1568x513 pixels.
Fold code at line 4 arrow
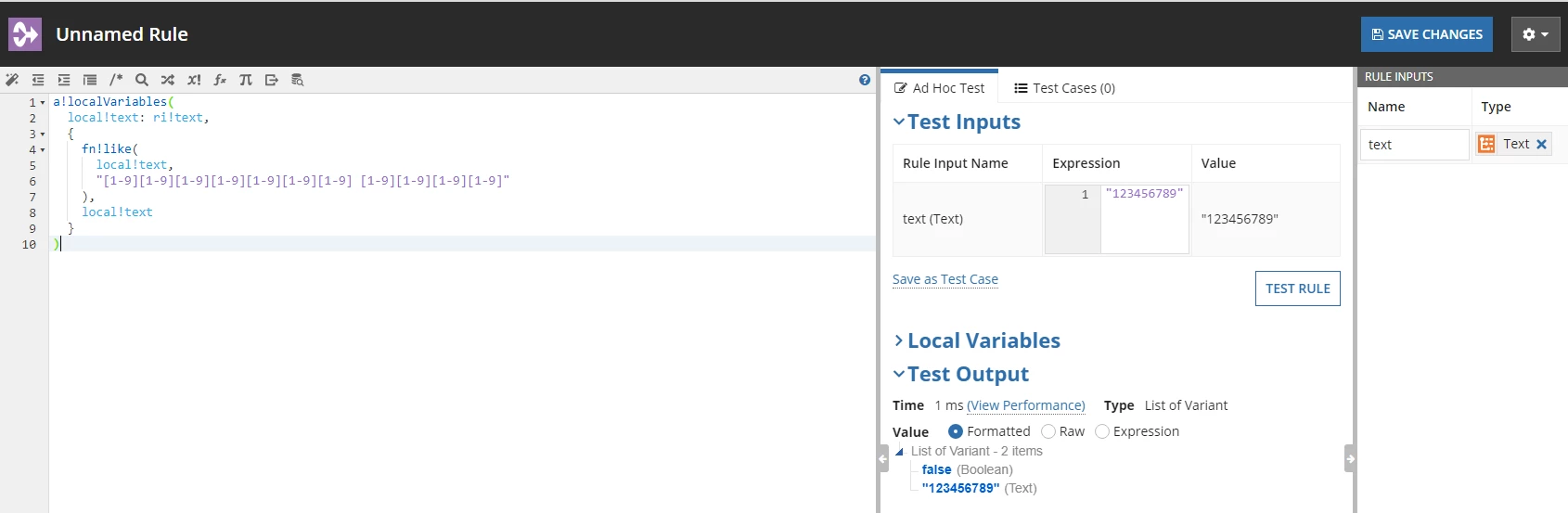pos(43,150)
